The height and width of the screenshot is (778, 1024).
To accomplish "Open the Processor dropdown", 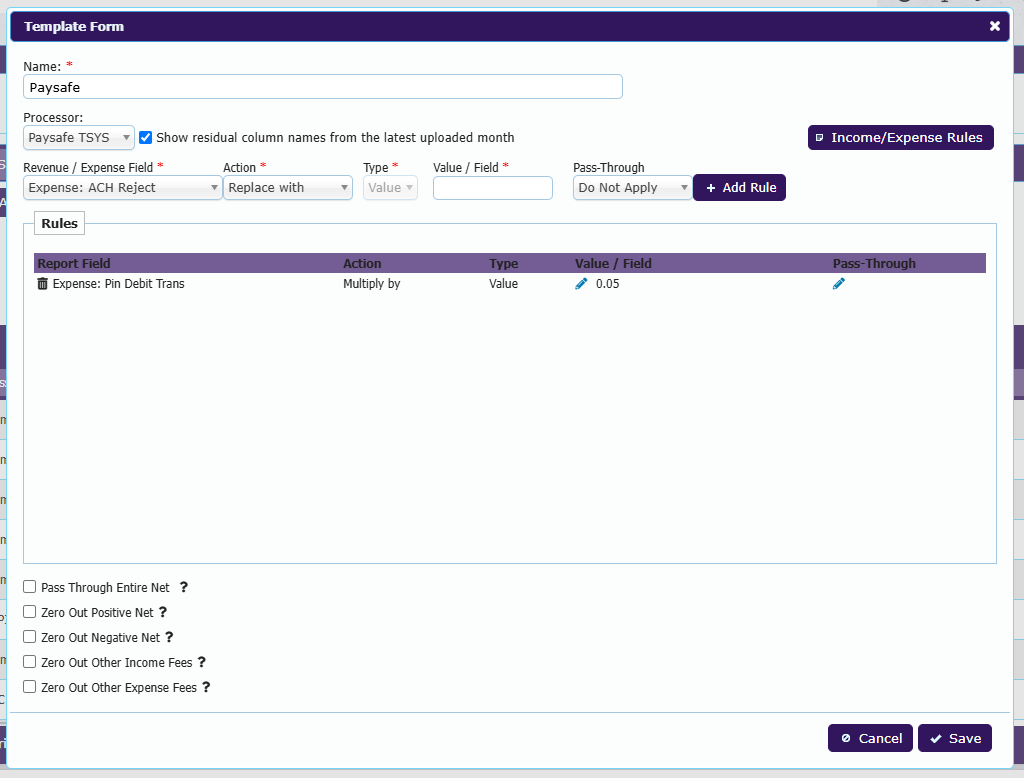I will [79, 138].
